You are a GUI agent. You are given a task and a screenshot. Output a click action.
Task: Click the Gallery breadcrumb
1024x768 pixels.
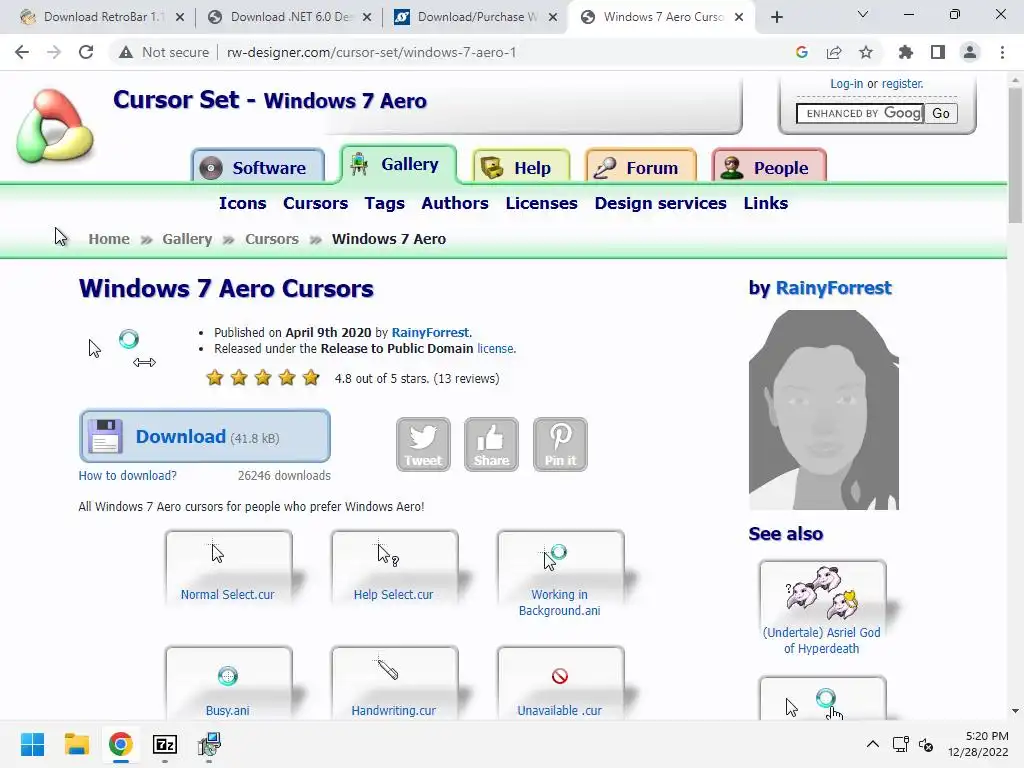[187, 239]
